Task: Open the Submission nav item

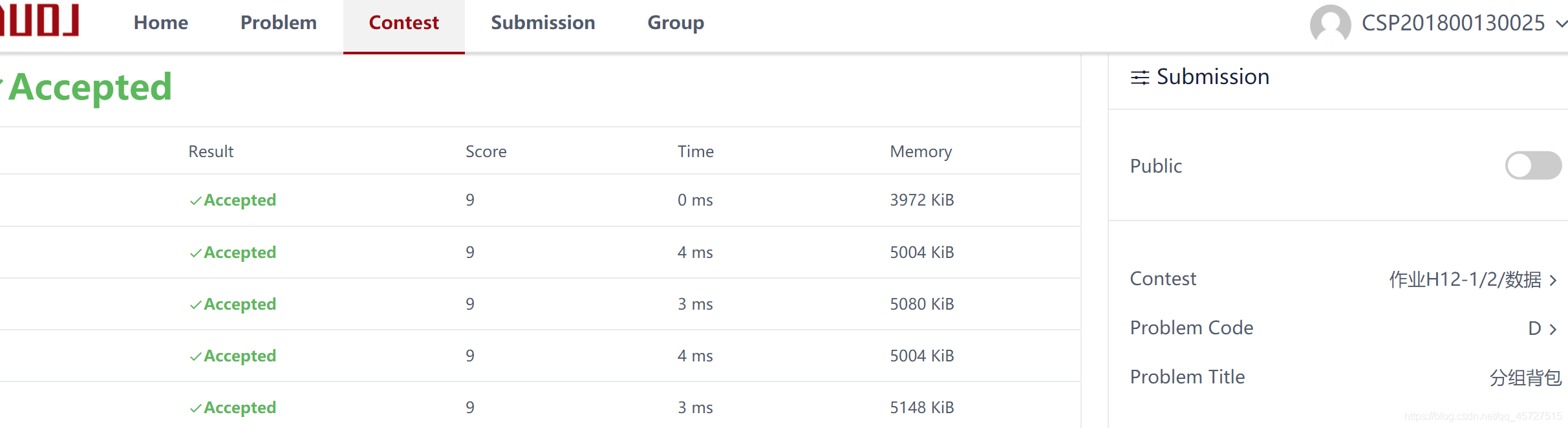Action: (x=543, y=23)
